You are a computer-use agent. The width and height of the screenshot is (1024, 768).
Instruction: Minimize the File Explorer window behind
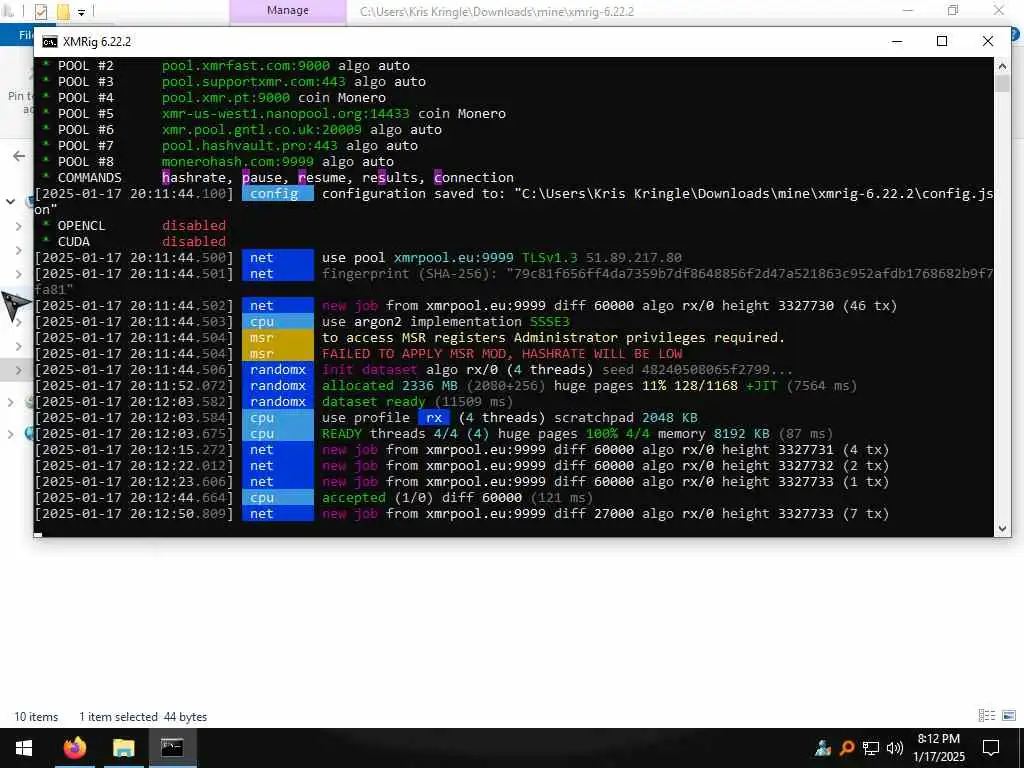(908, 10)
